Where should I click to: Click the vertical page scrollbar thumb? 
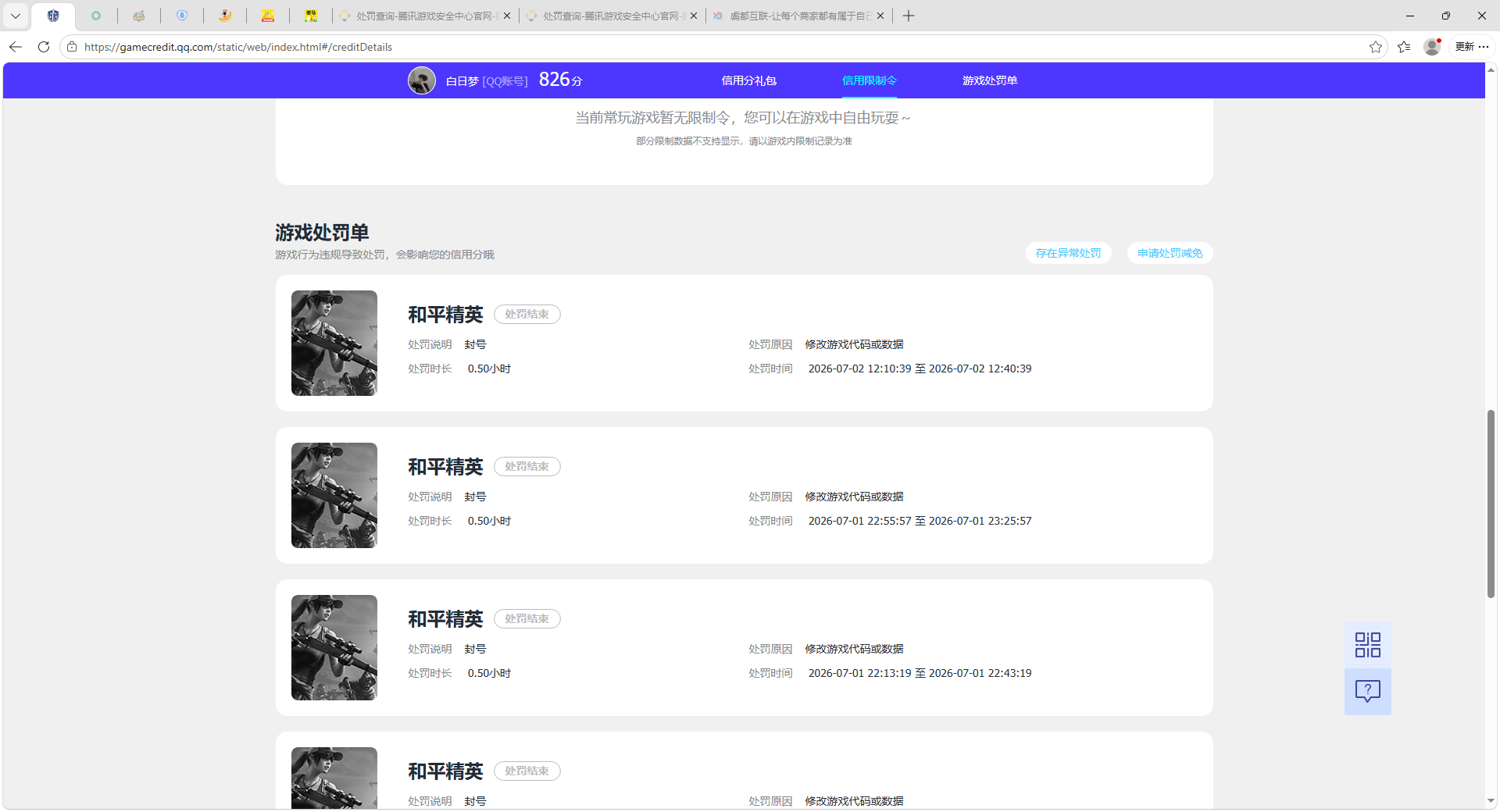[1491, 504]
